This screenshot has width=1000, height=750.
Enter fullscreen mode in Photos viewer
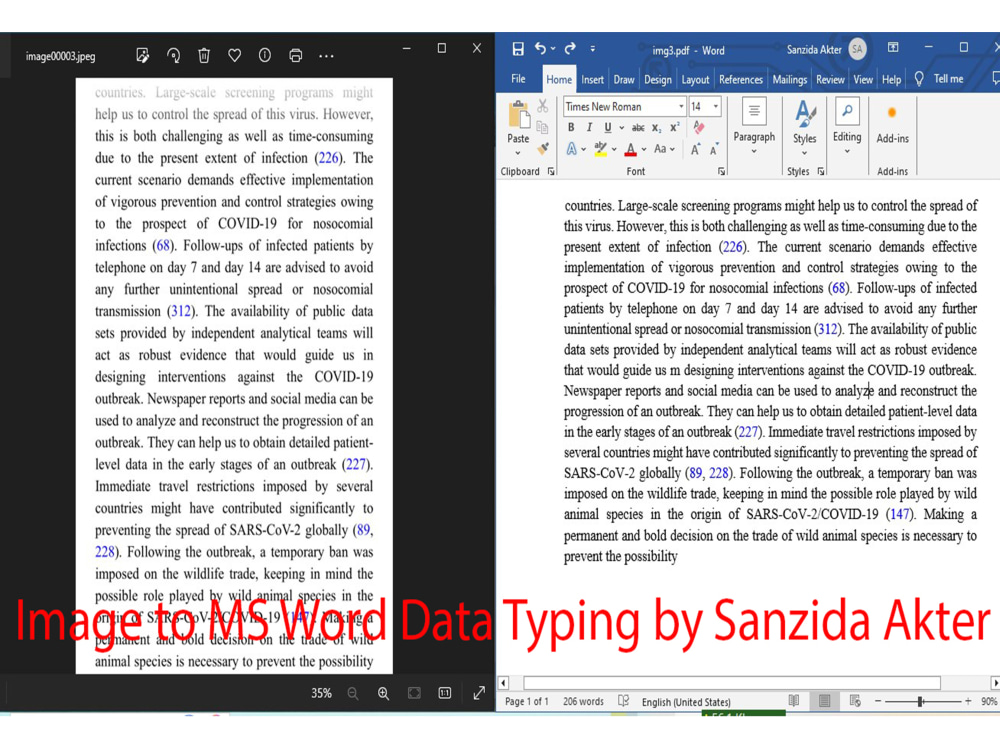point(479,693)
